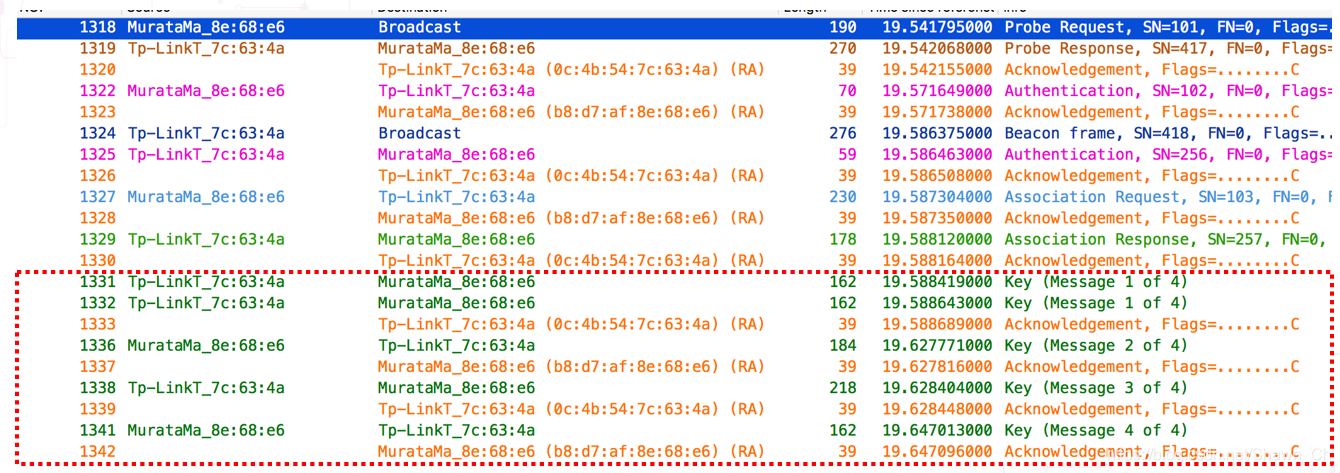Select packet number 1341
This screenshot has width=1340, height=473.
pyautogui.click(x=98, y=430)
